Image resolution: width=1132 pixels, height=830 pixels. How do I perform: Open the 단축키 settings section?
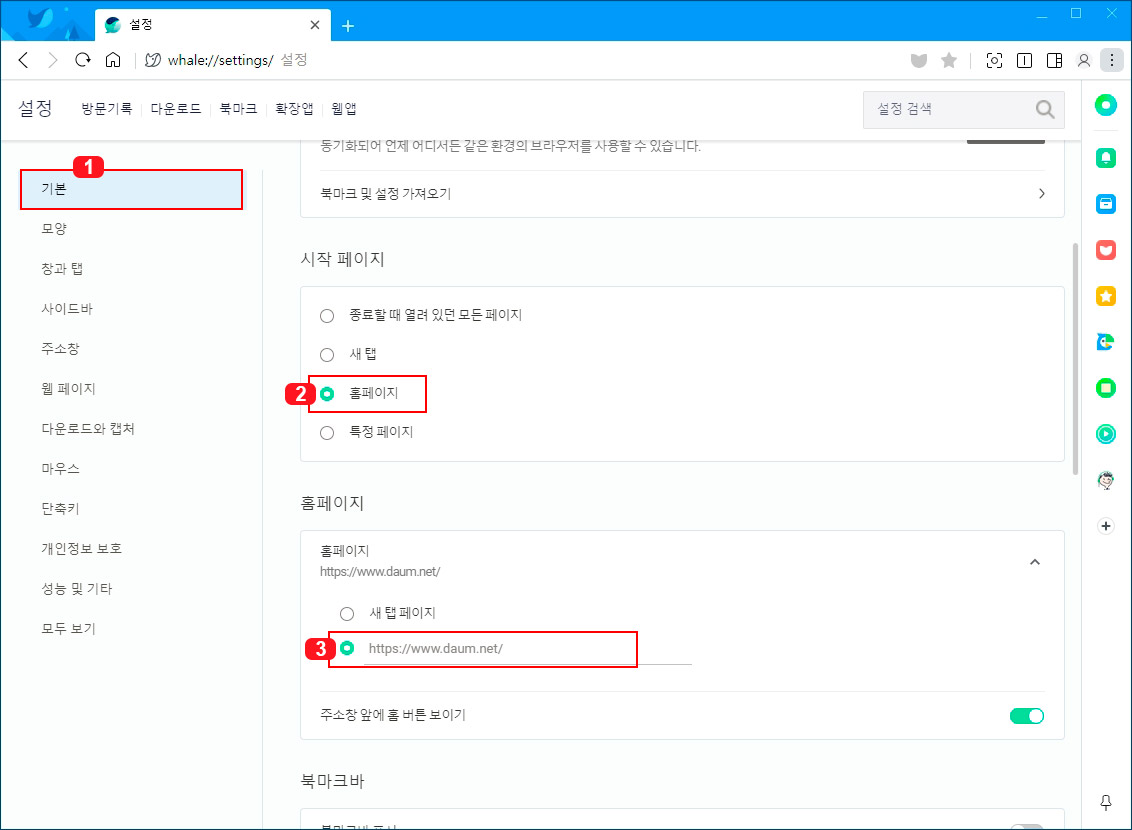point(59,508)
